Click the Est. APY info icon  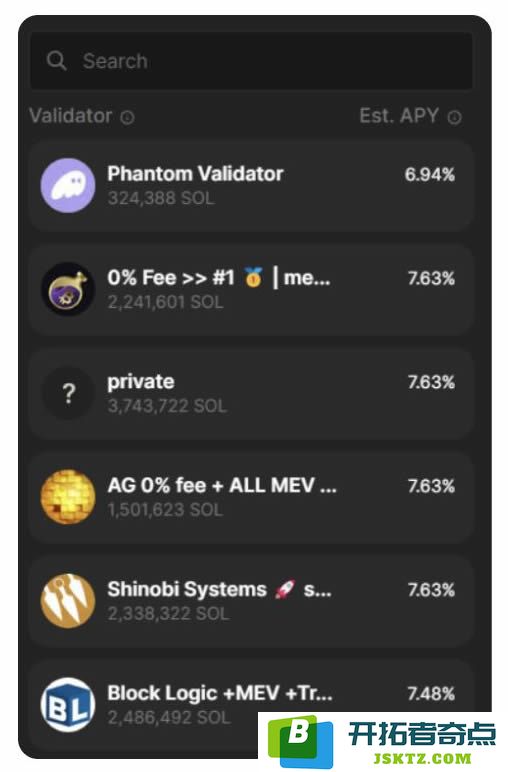pyautogui.click(x=454, y=117)
